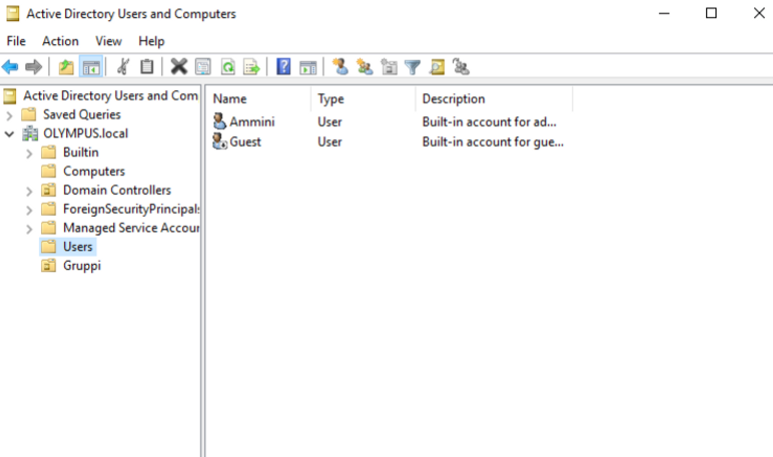Select the Guest user entry
773x457 pixels.
(x=245, y=142)
